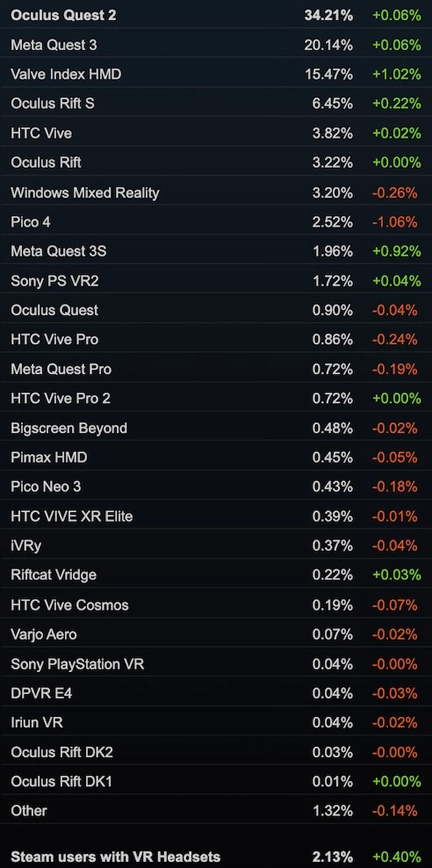The height and width of the screenshot is (868, 432).
Task: Click the Varjo Aero label
Action: click(44, 634)
